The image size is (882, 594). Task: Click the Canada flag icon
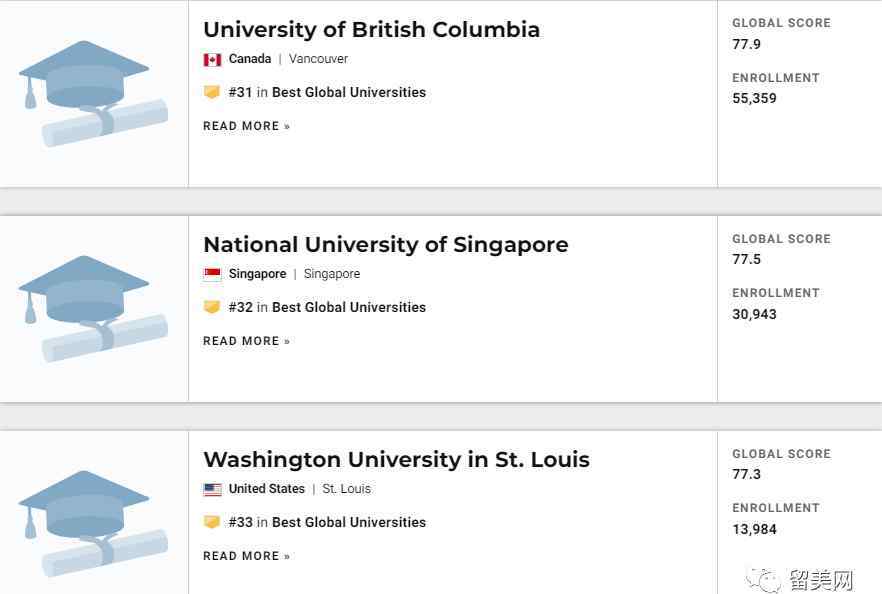(x=212, y=59)
